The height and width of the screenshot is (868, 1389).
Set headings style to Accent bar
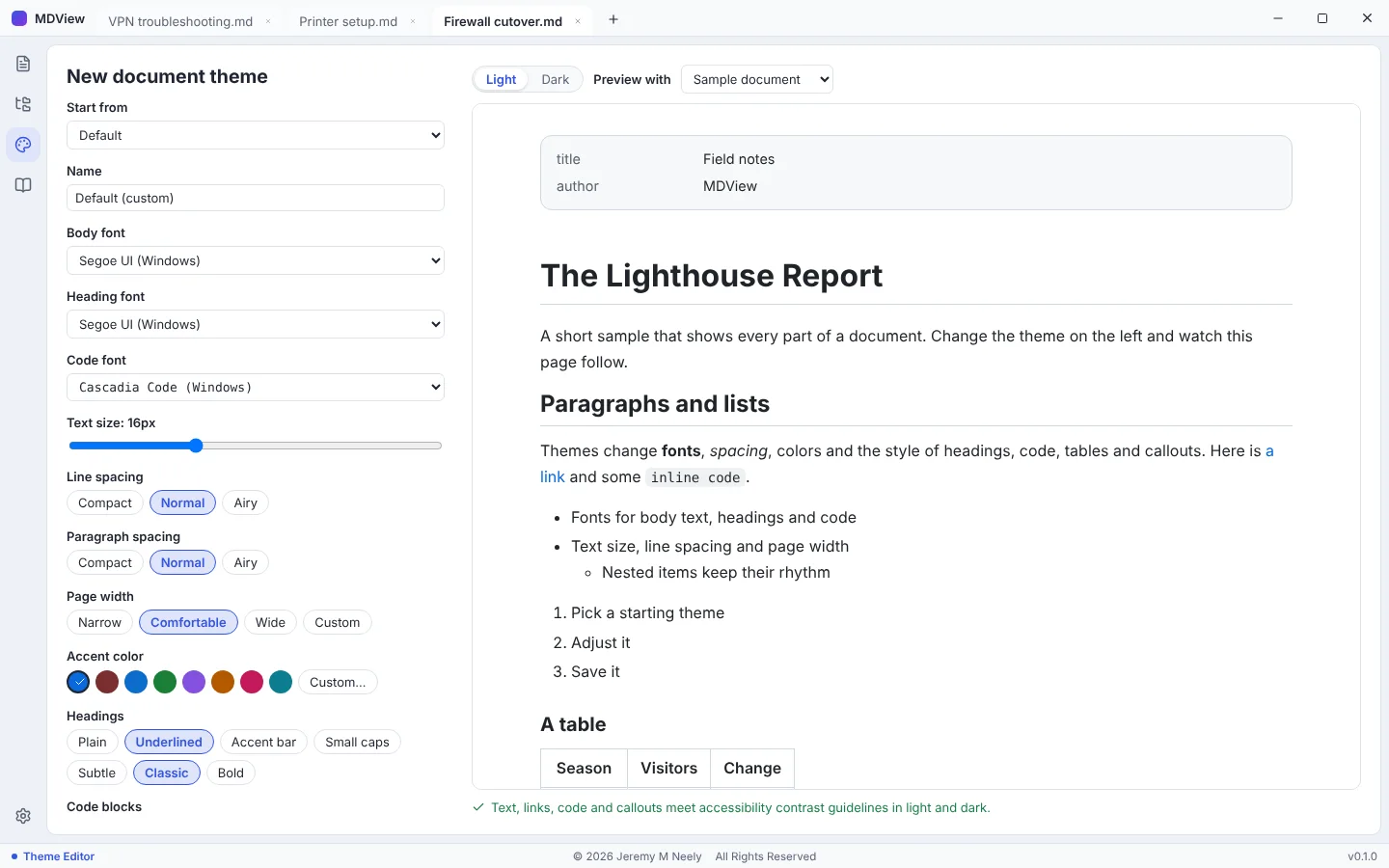pos(263,742)
